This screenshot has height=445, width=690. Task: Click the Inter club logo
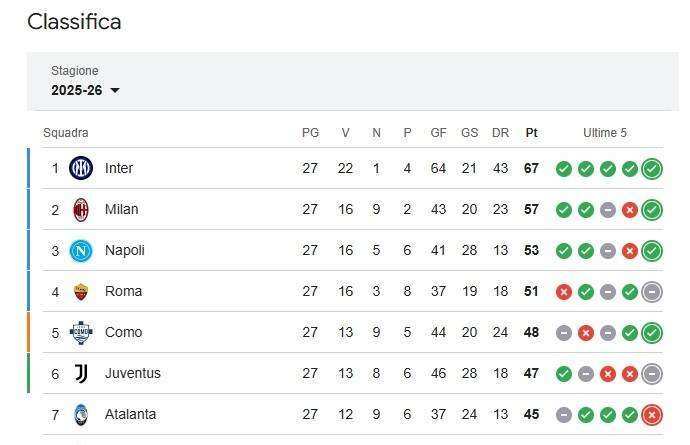tap(81, 168)
